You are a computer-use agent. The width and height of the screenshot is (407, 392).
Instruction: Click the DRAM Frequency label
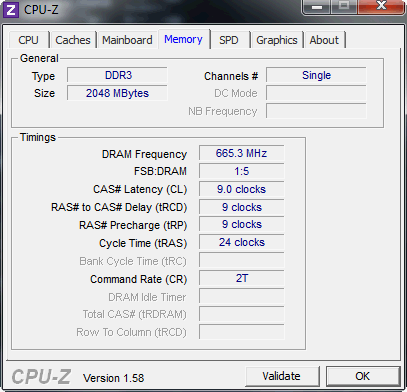144,154
